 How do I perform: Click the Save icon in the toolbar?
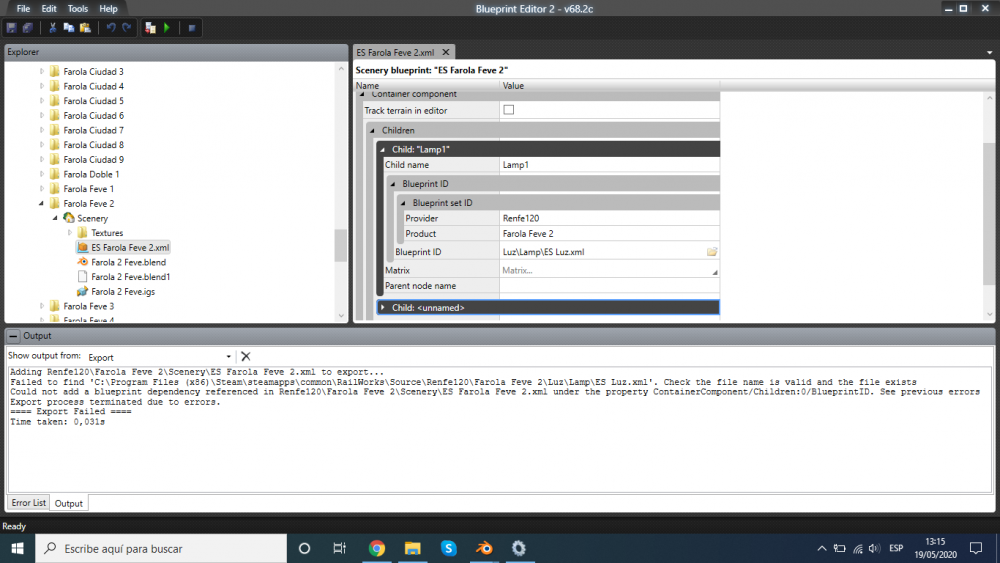(x=11, y=27)
